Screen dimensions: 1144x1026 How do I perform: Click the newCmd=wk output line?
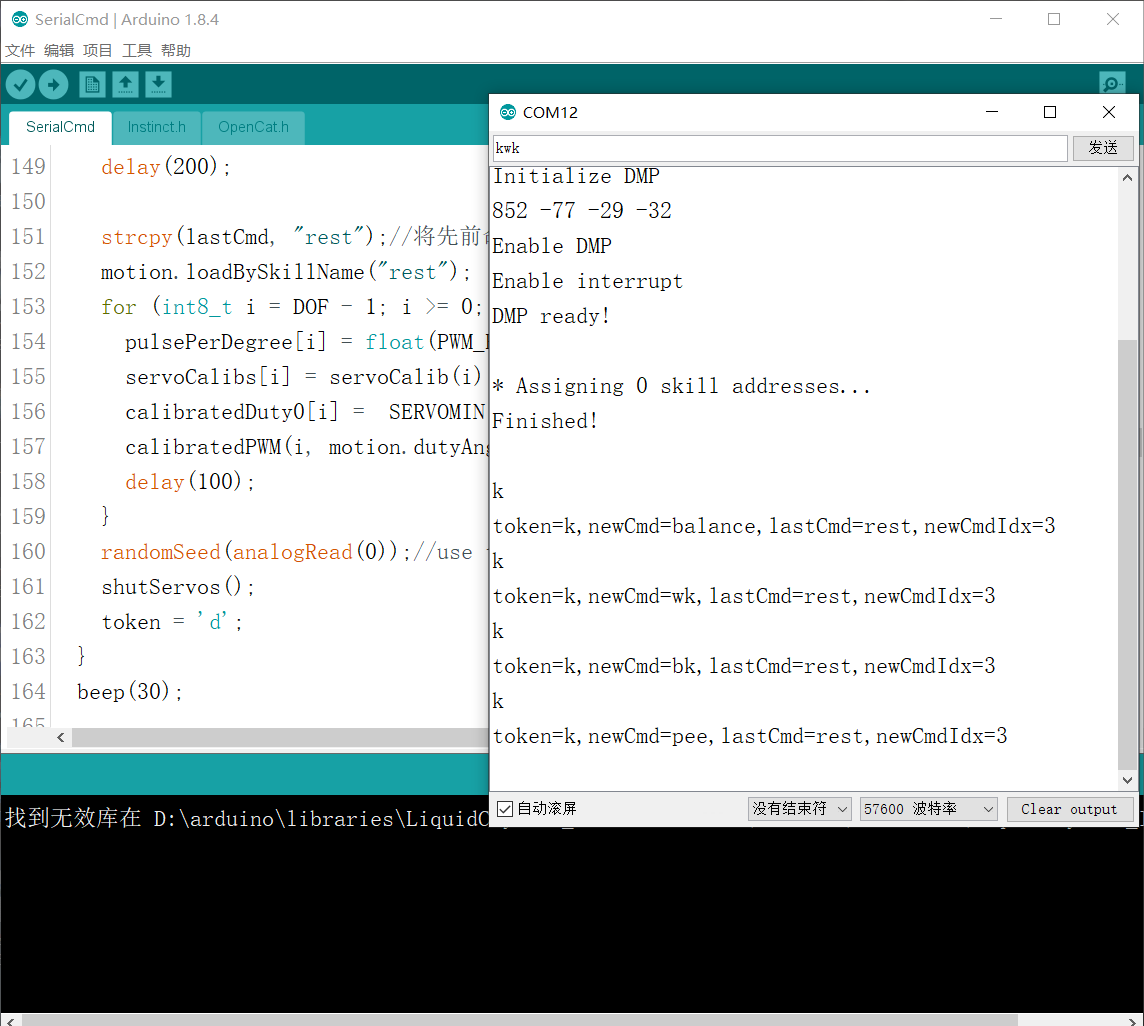point(744,596)
